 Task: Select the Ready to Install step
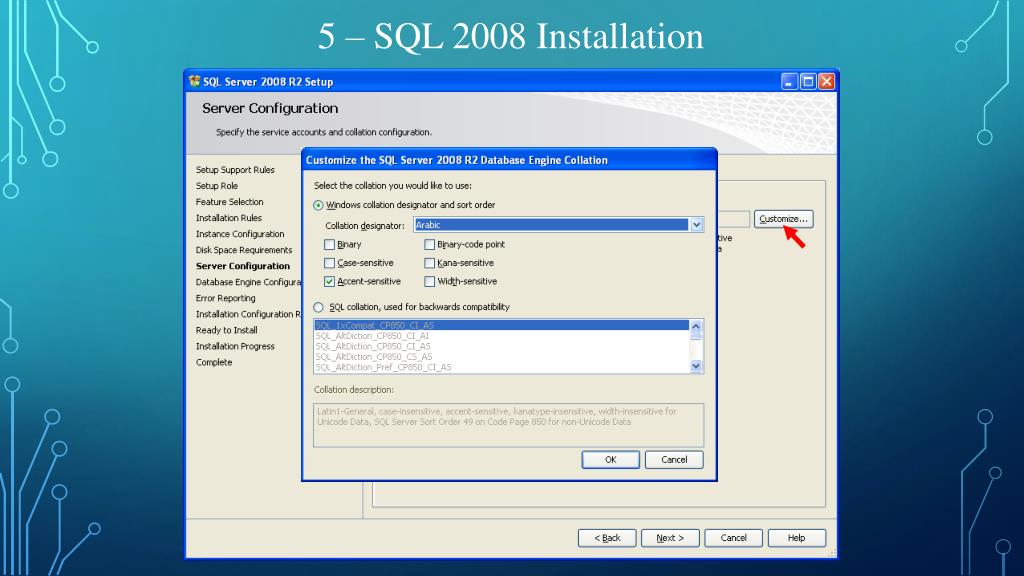[x=227, y=330]
